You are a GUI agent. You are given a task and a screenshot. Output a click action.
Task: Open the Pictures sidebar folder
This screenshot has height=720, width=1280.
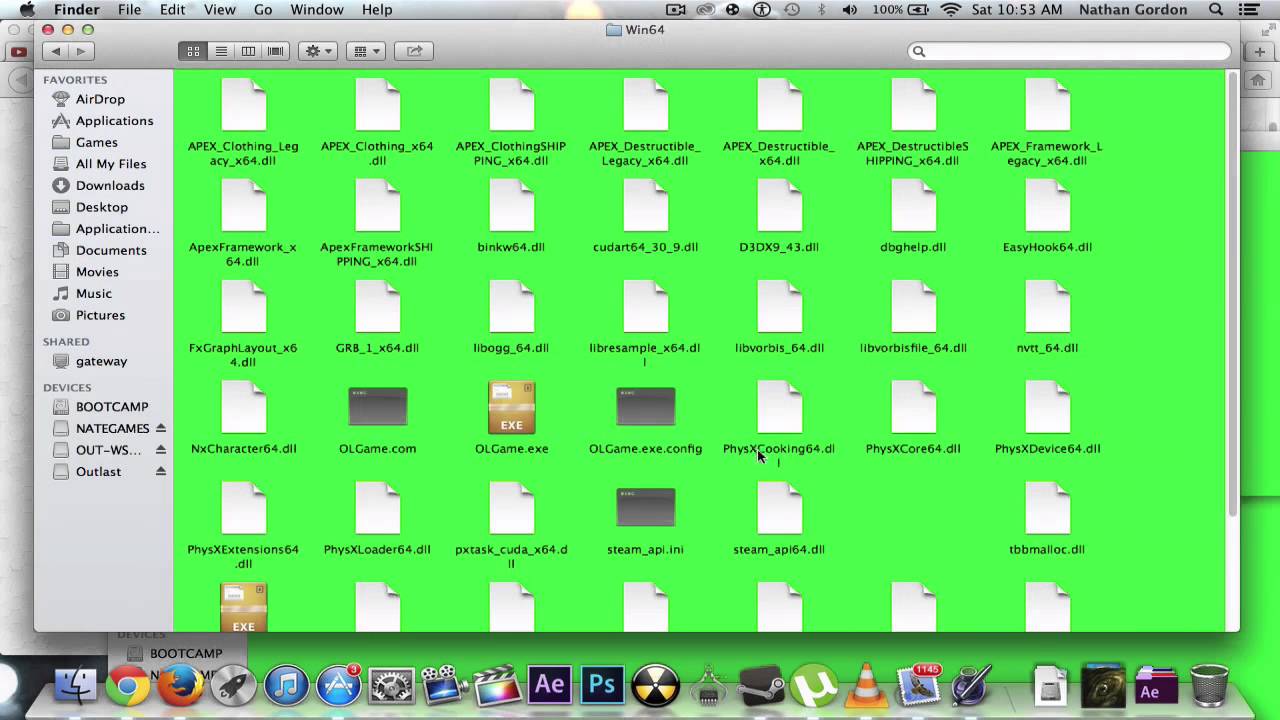pos(100,315)
